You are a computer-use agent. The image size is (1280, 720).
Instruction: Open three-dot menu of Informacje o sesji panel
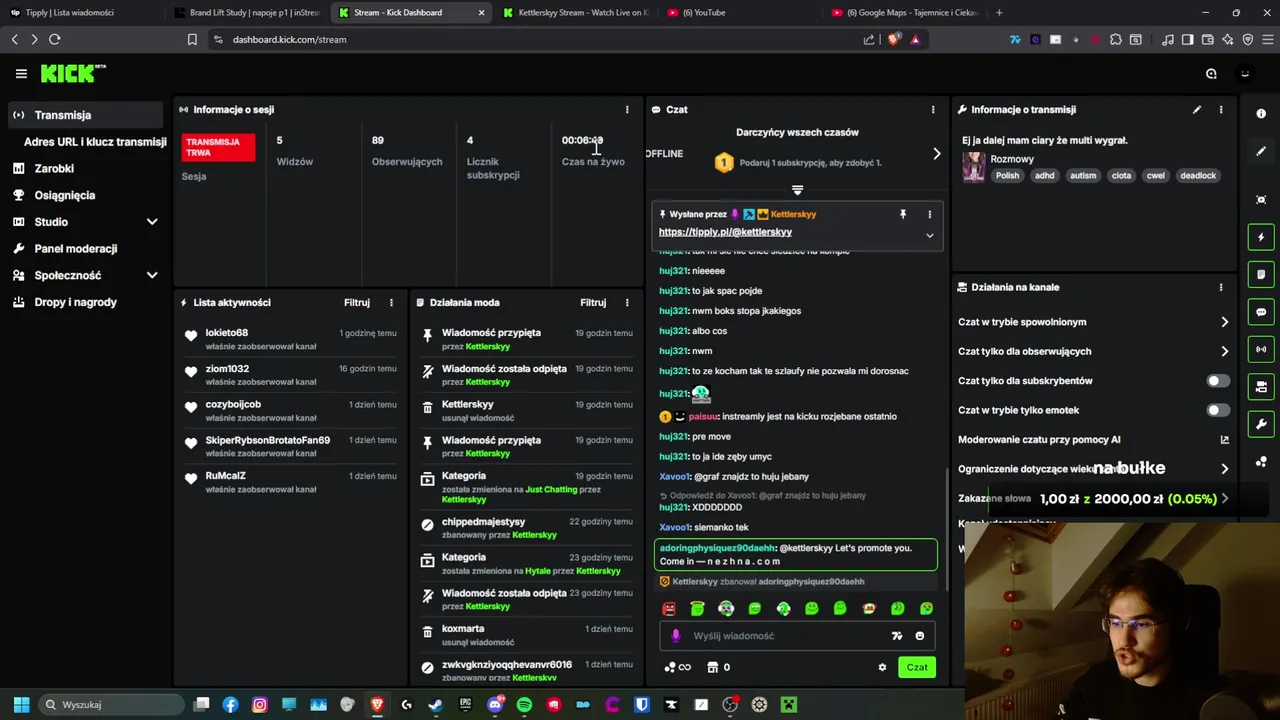[x=627, y=110]
